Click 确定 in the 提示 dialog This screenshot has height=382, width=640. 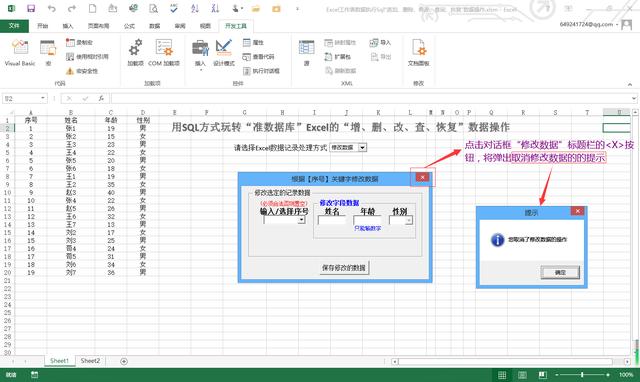pyautogui.click(x=560, y=272)
